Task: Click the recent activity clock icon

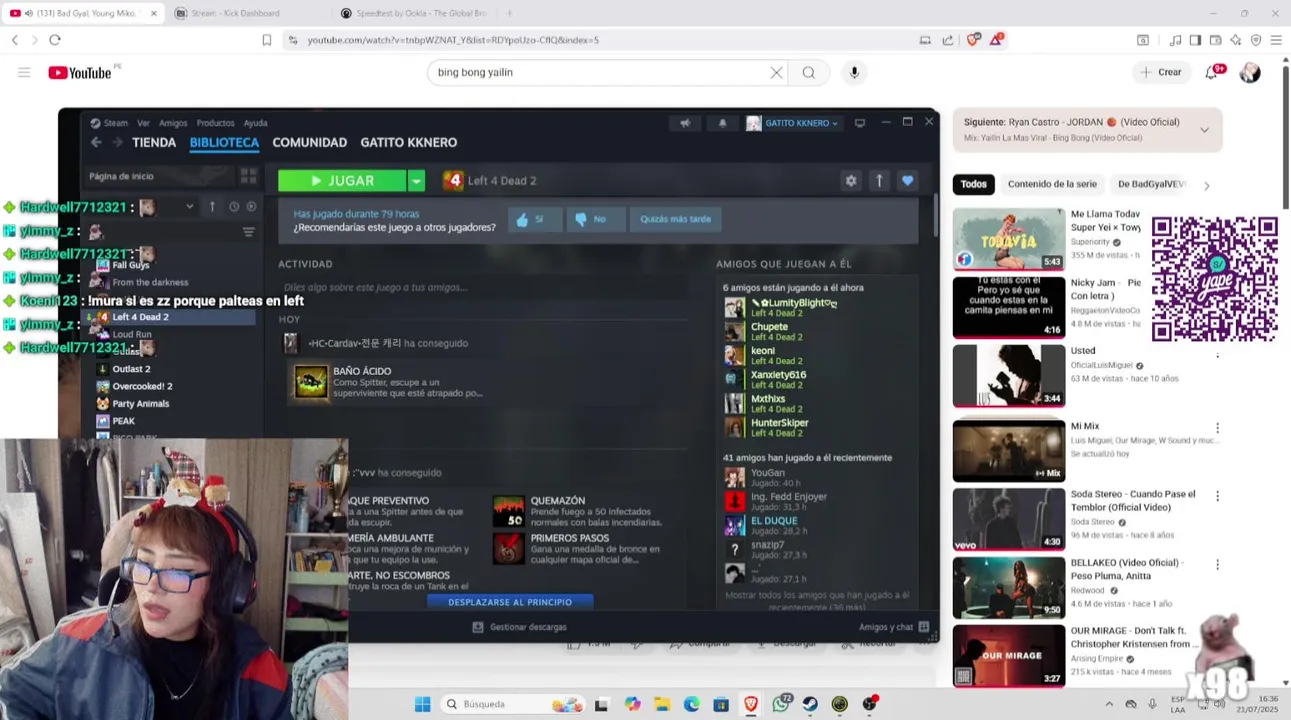Action: coord(234,207)
